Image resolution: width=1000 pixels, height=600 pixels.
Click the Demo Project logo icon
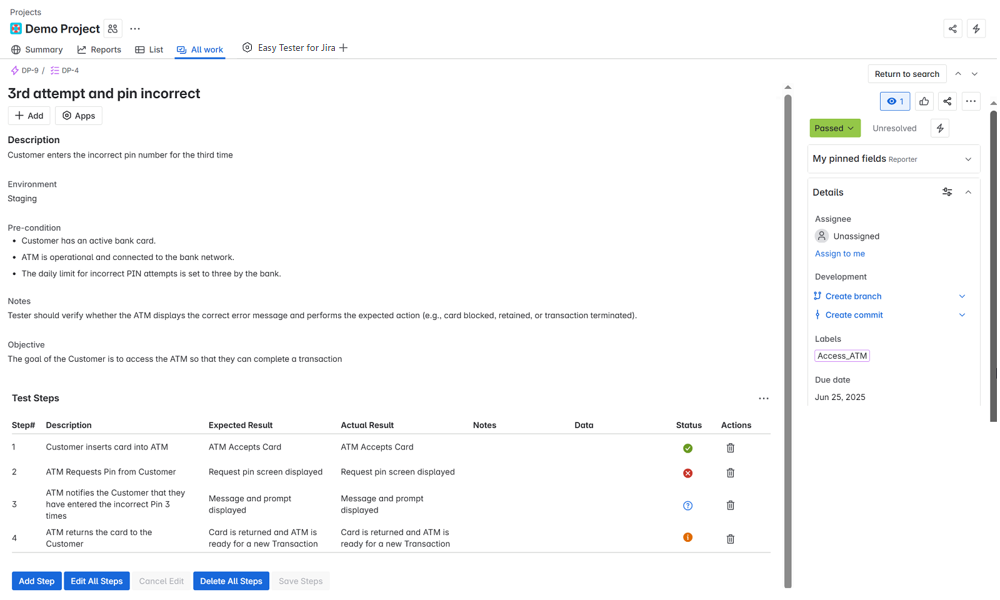click(x=16, y=29)
